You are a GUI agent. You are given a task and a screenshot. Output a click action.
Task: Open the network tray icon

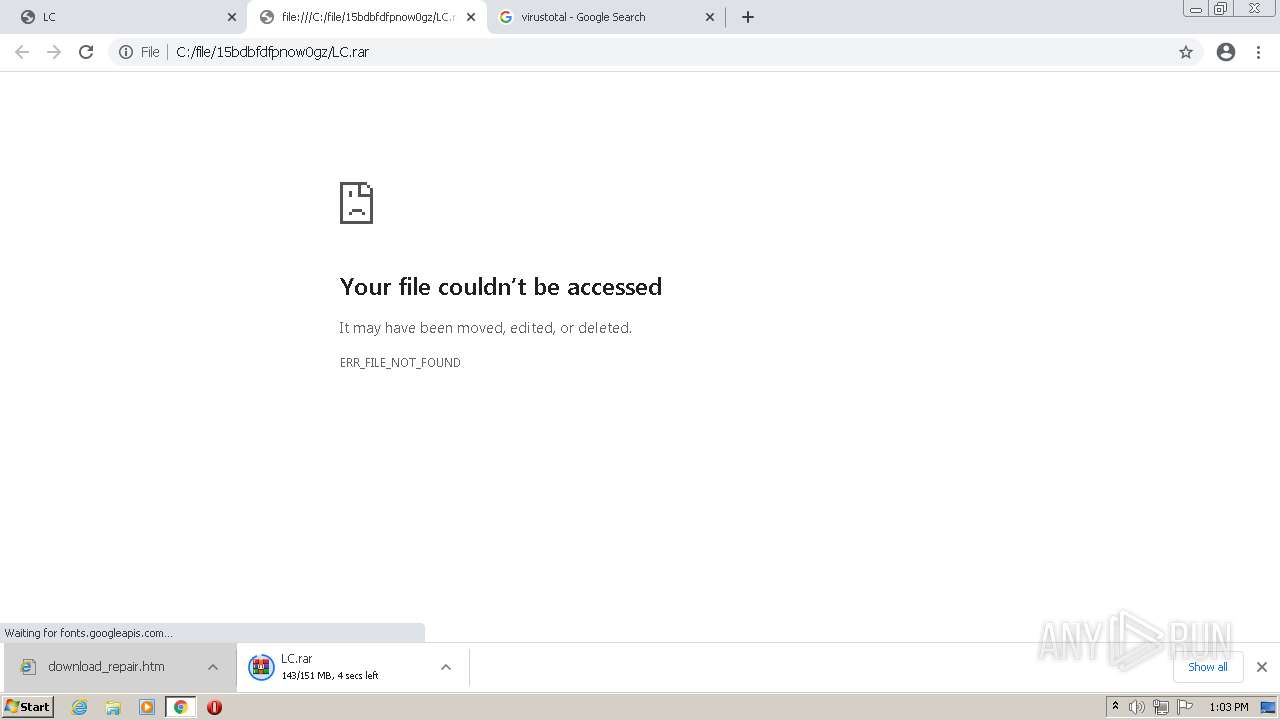(x=1161, y=707)
